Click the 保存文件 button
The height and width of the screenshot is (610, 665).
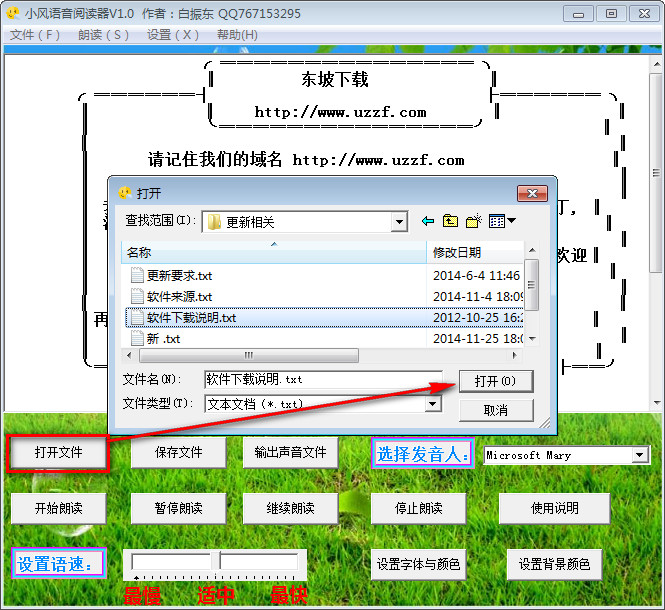pyautogui.click(x=179, y=452)
